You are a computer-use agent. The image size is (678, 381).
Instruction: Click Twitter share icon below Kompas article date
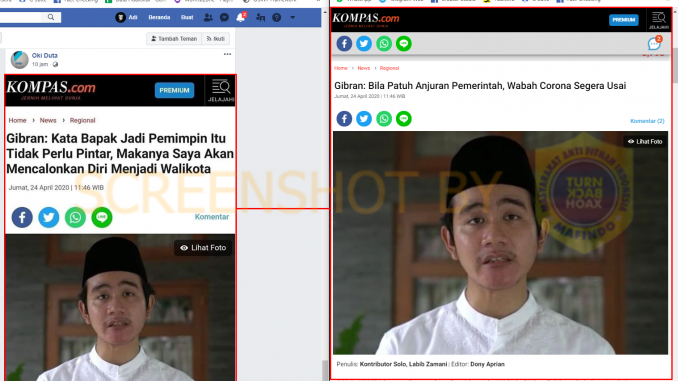point(364,118)
